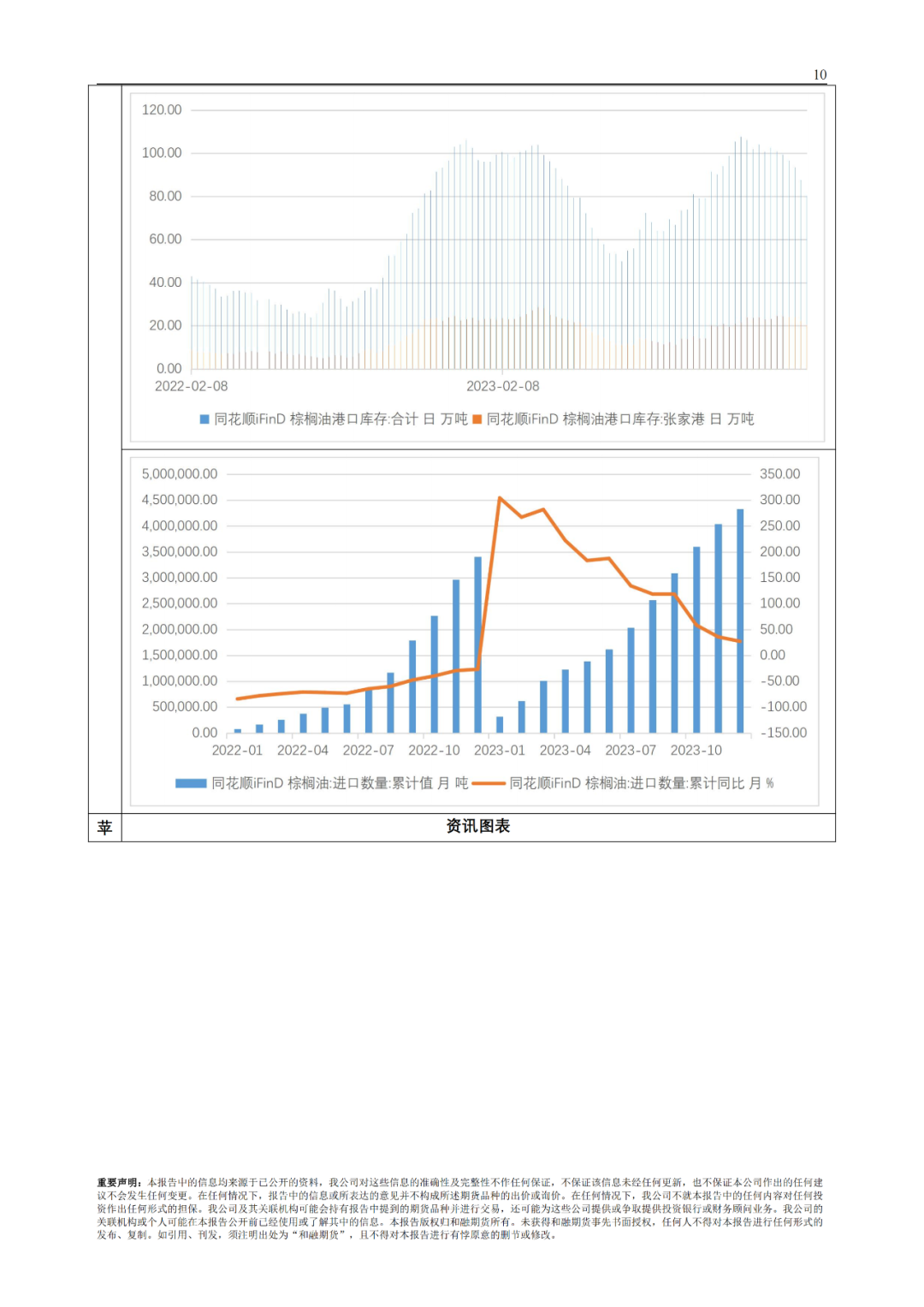Click the 80.00 axis label in top chart

165,196
